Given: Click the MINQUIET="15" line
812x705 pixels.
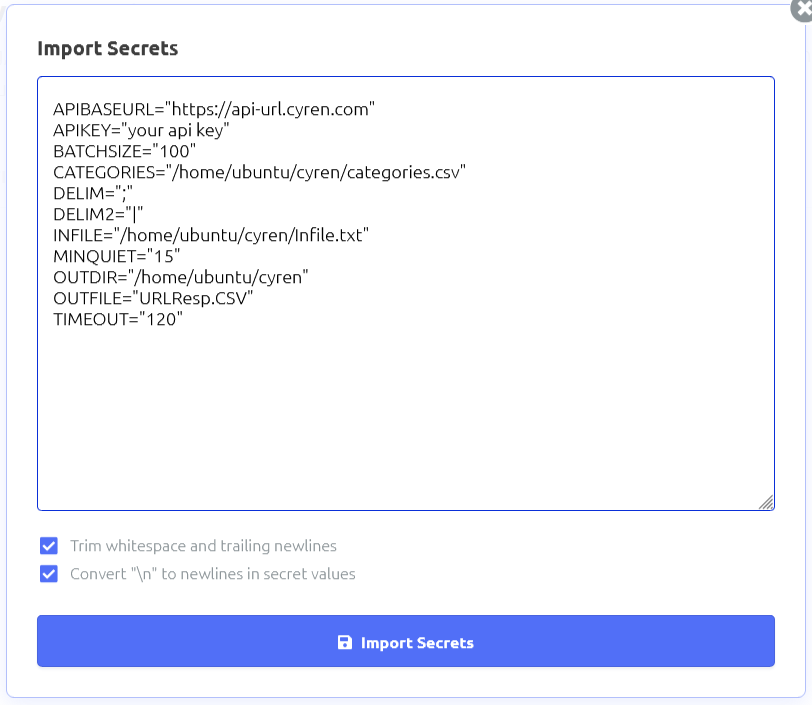Looking at the screenshot, I should (x=117, y=256).
